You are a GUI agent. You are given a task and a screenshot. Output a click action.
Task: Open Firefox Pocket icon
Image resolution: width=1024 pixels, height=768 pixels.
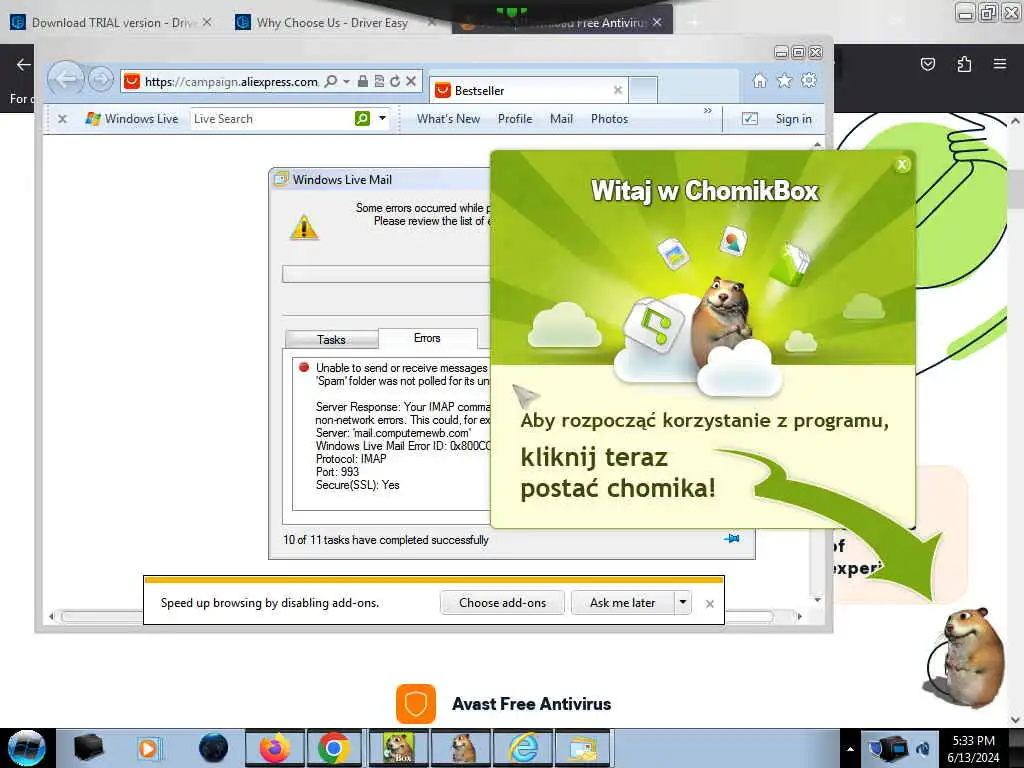[927, 64]
